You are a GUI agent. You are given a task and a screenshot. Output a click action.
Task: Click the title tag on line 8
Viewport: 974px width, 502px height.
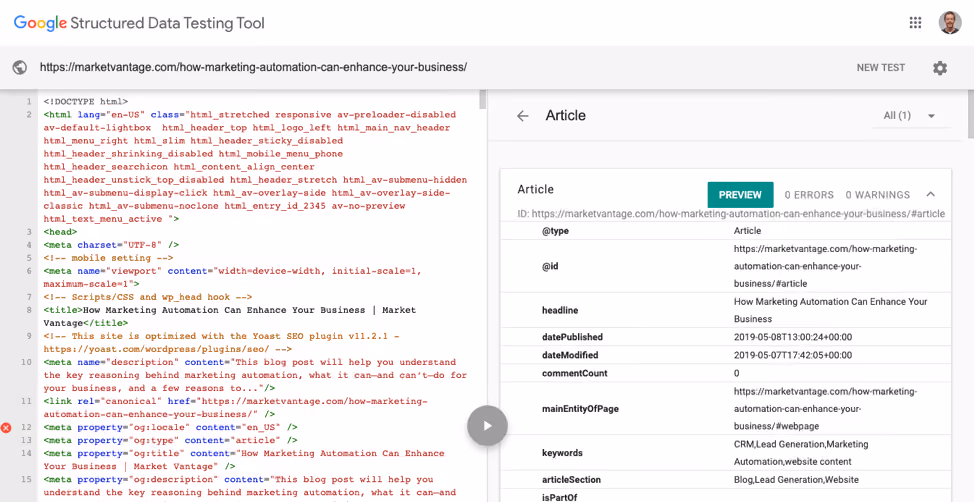point(230,316)
